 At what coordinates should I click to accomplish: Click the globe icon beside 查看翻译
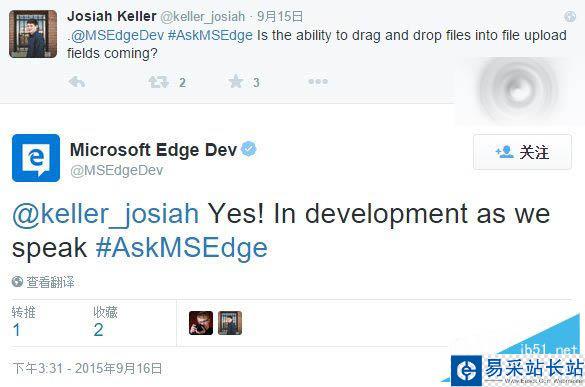click(17, 281)
